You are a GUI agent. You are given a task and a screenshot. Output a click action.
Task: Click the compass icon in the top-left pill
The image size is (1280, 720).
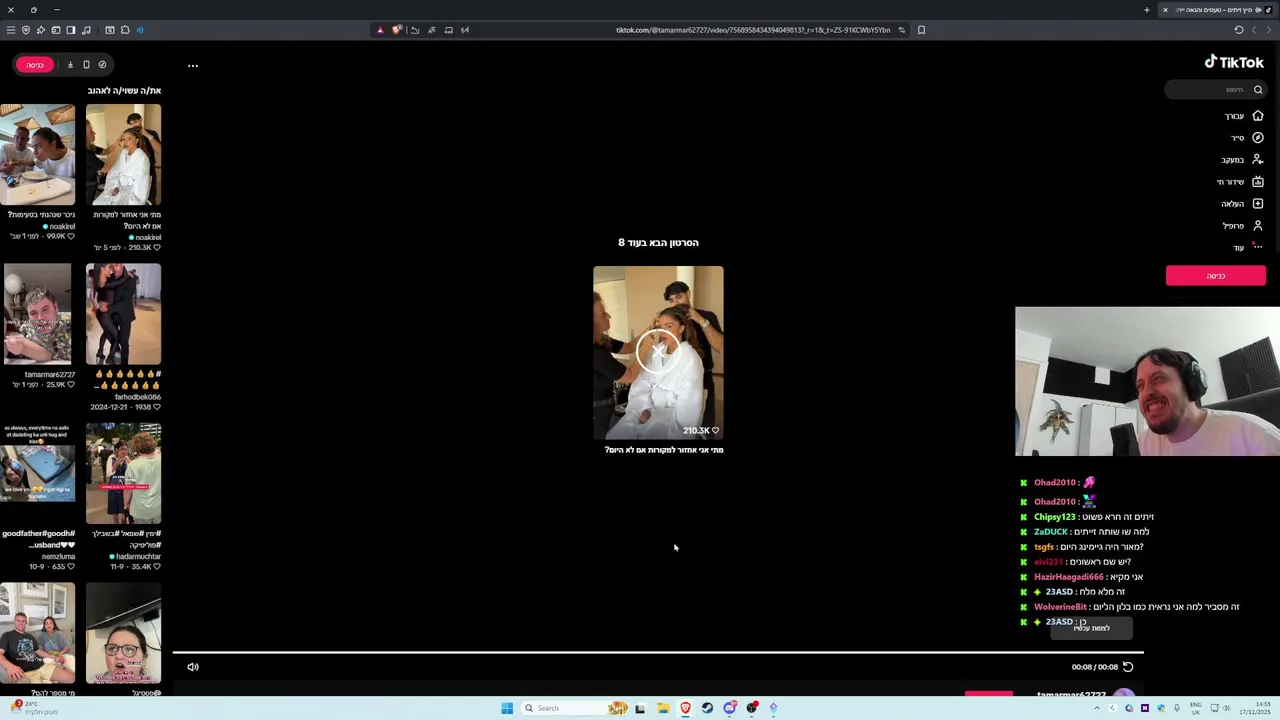[102, 65]
